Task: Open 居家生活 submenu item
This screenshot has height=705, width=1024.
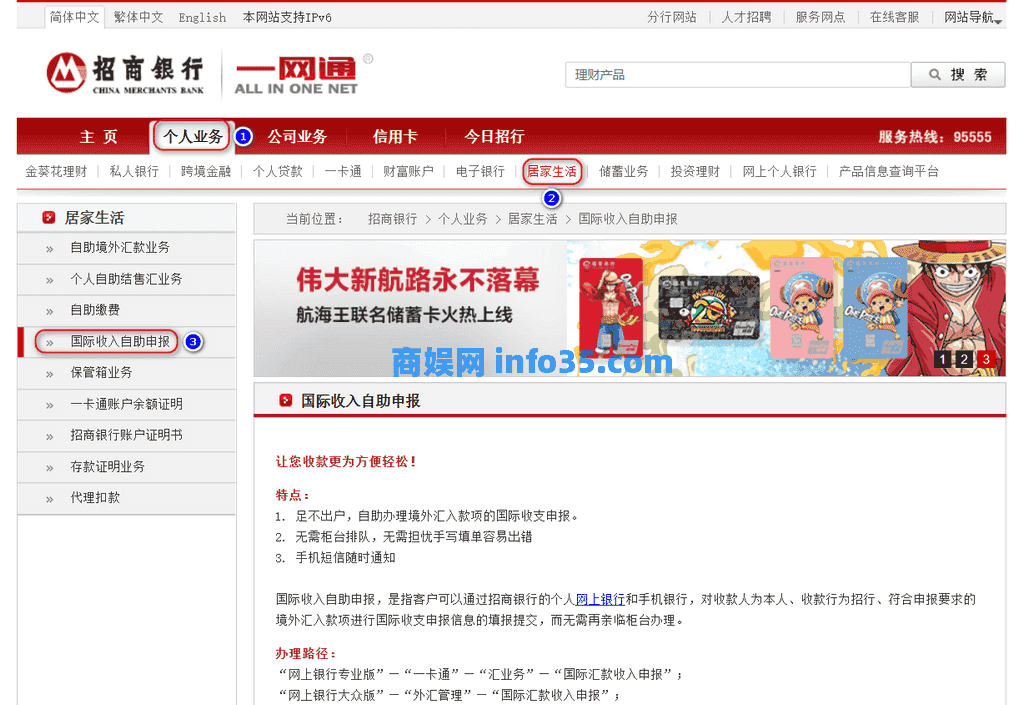Action: click(x=552, y=172)
